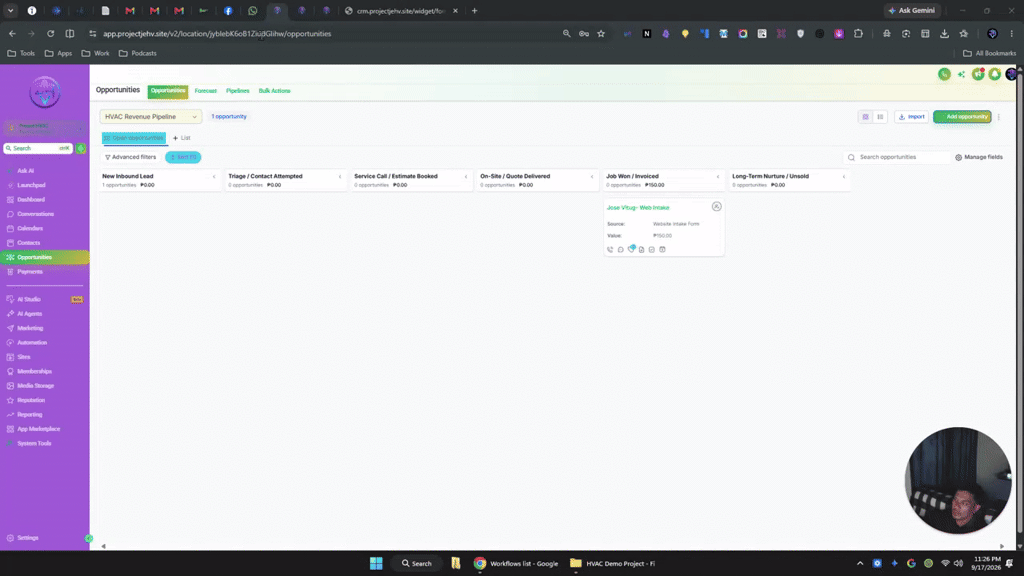Open Marketing in the sidebar
Viewport: 1024px width, 576px height.
pos(30,328)
